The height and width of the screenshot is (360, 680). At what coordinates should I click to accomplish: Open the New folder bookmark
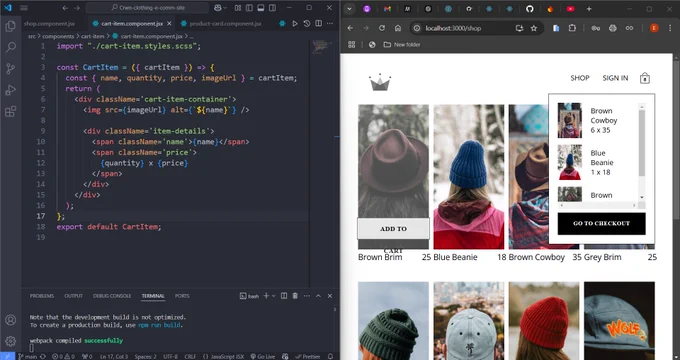tap(402, 44)
